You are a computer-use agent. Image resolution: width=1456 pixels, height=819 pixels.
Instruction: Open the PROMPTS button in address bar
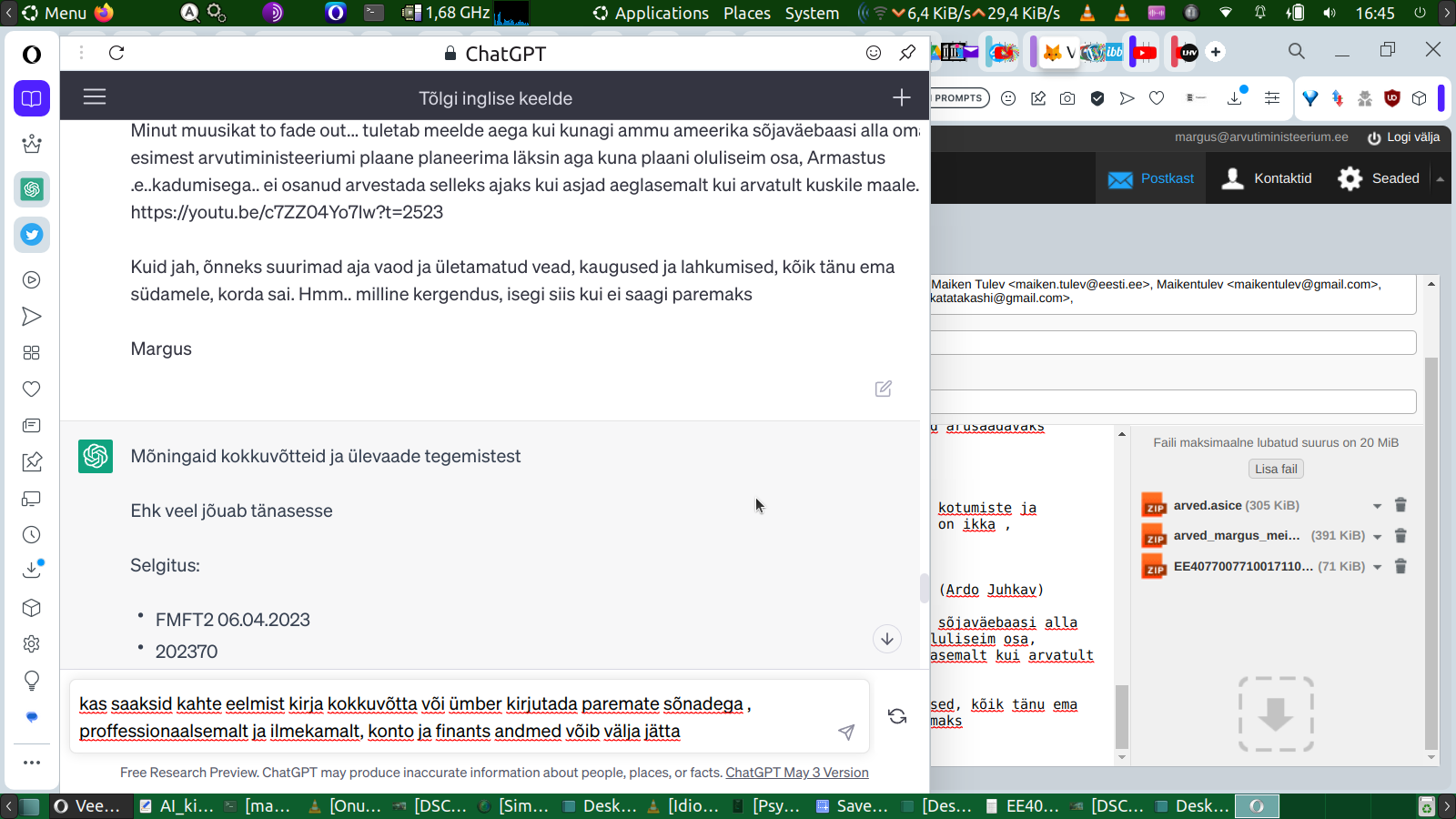point(959,98)
